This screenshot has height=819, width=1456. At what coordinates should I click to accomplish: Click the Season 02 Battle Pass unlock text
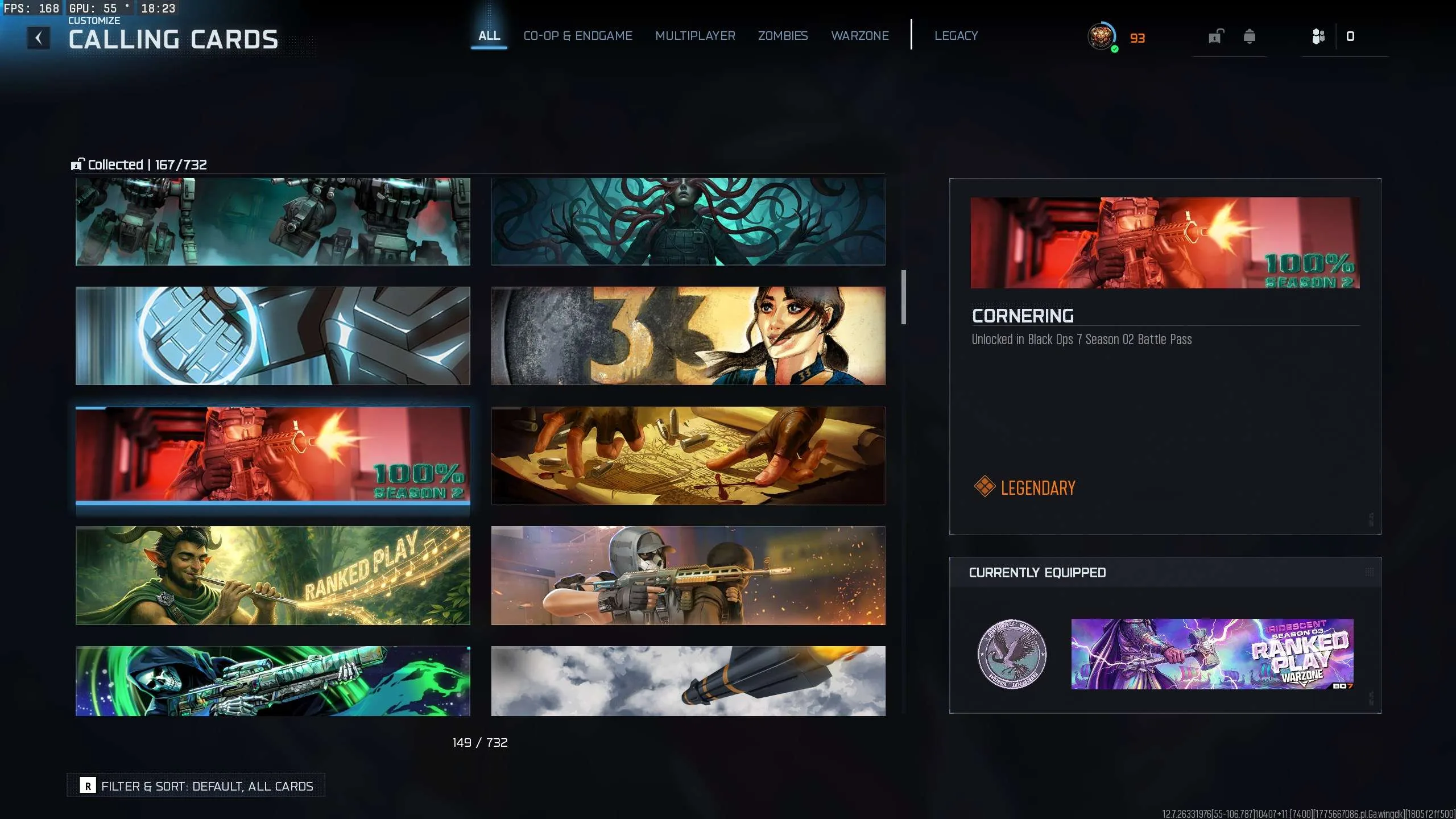point(1082,339)
